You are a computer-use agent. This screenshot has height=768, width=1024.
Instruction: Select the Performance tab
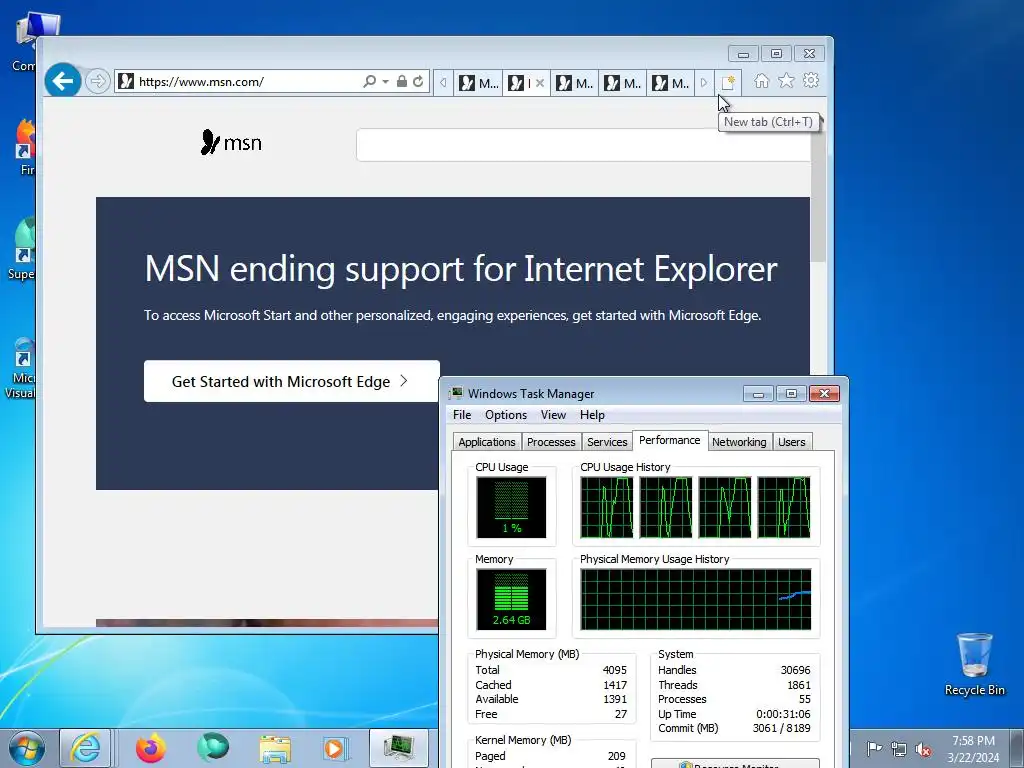(x=669, y=441)
